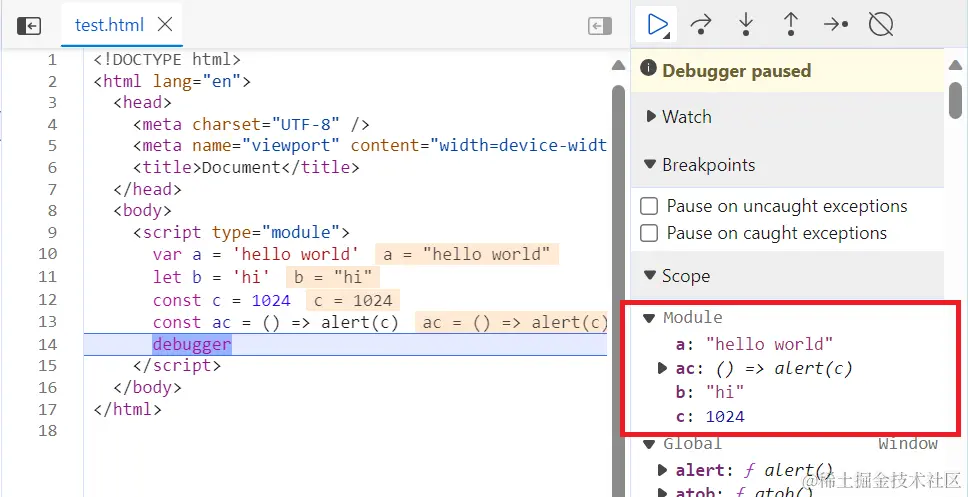Click the highlighted debugger statement

tap(192, 344)
